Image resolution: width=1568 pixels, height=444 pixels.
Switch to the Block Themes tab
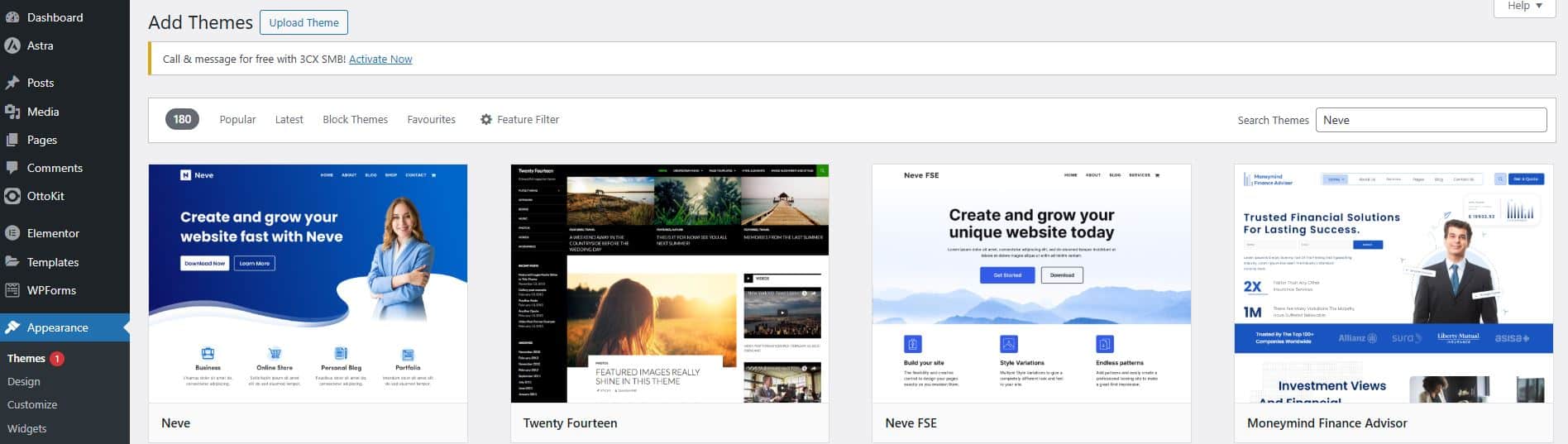(x=355, y=120)
